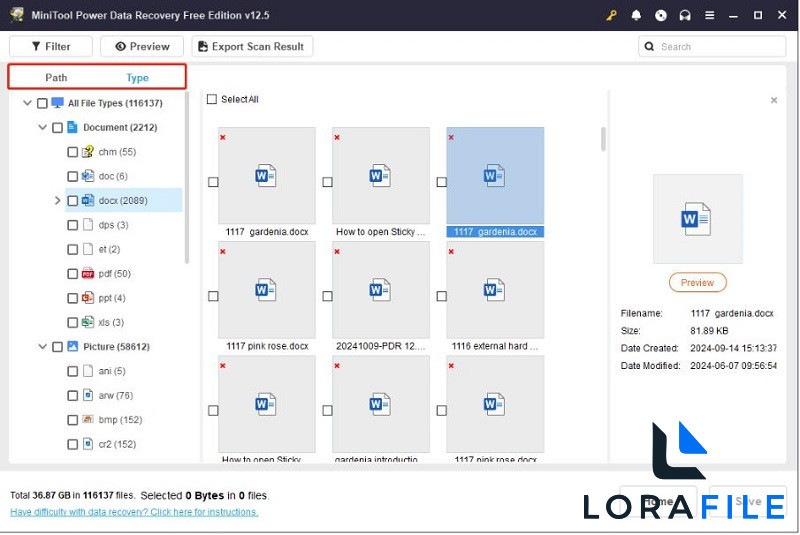The image size is (800, 535).
Task: Tick the pdf (50) checkbox
Action: coord(72,274)
